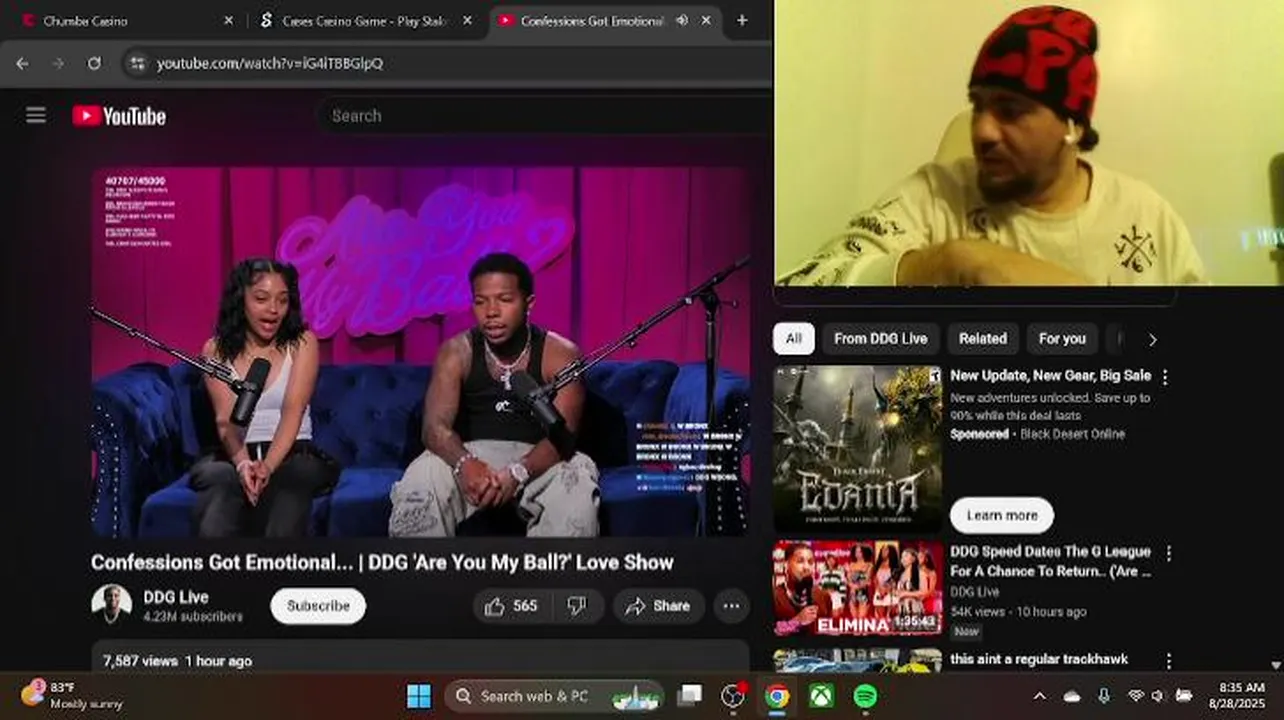This screenshot has height=720, width=1284.
Task: Go back to the previous page
Action: (22, 63)
